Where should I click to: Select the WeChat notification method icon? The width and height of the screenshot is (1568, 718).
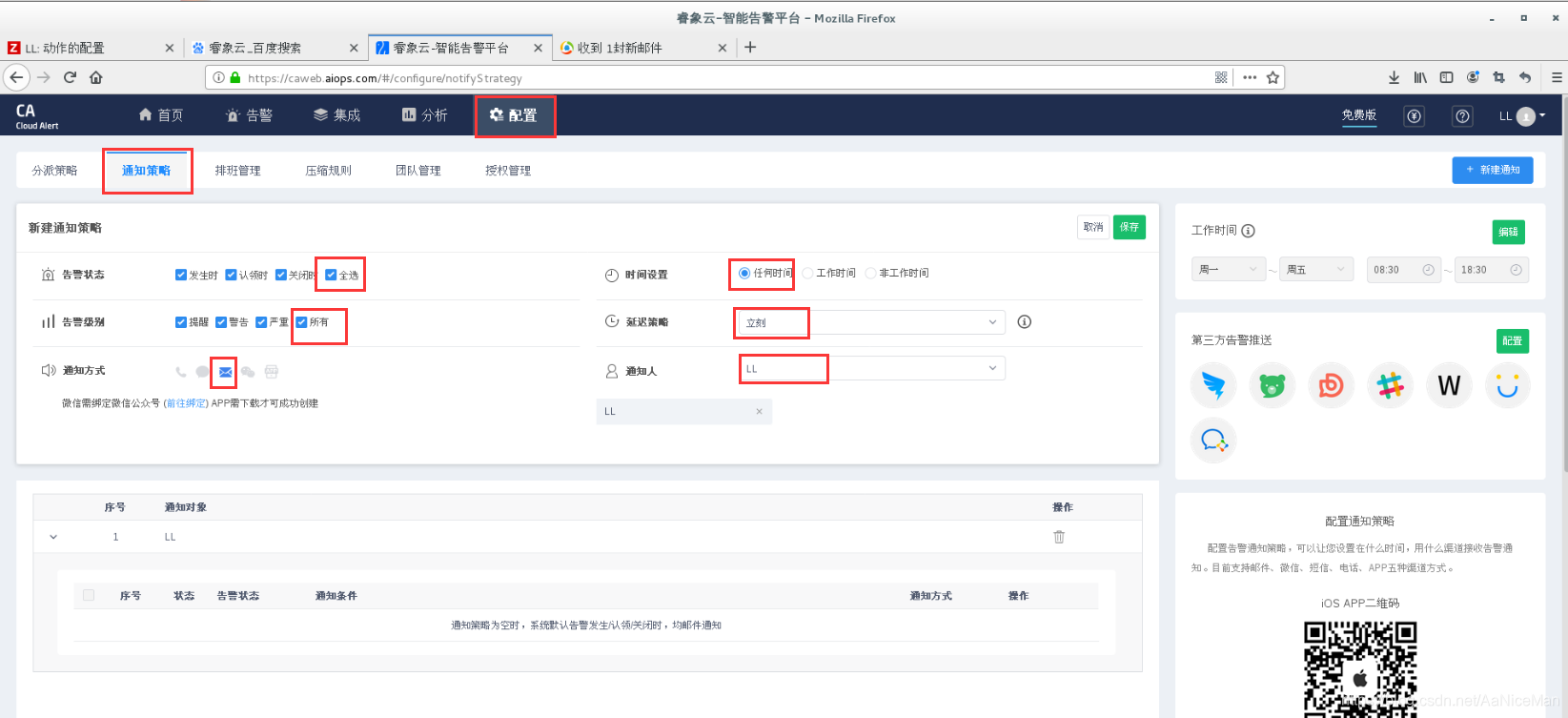[248, 372]
